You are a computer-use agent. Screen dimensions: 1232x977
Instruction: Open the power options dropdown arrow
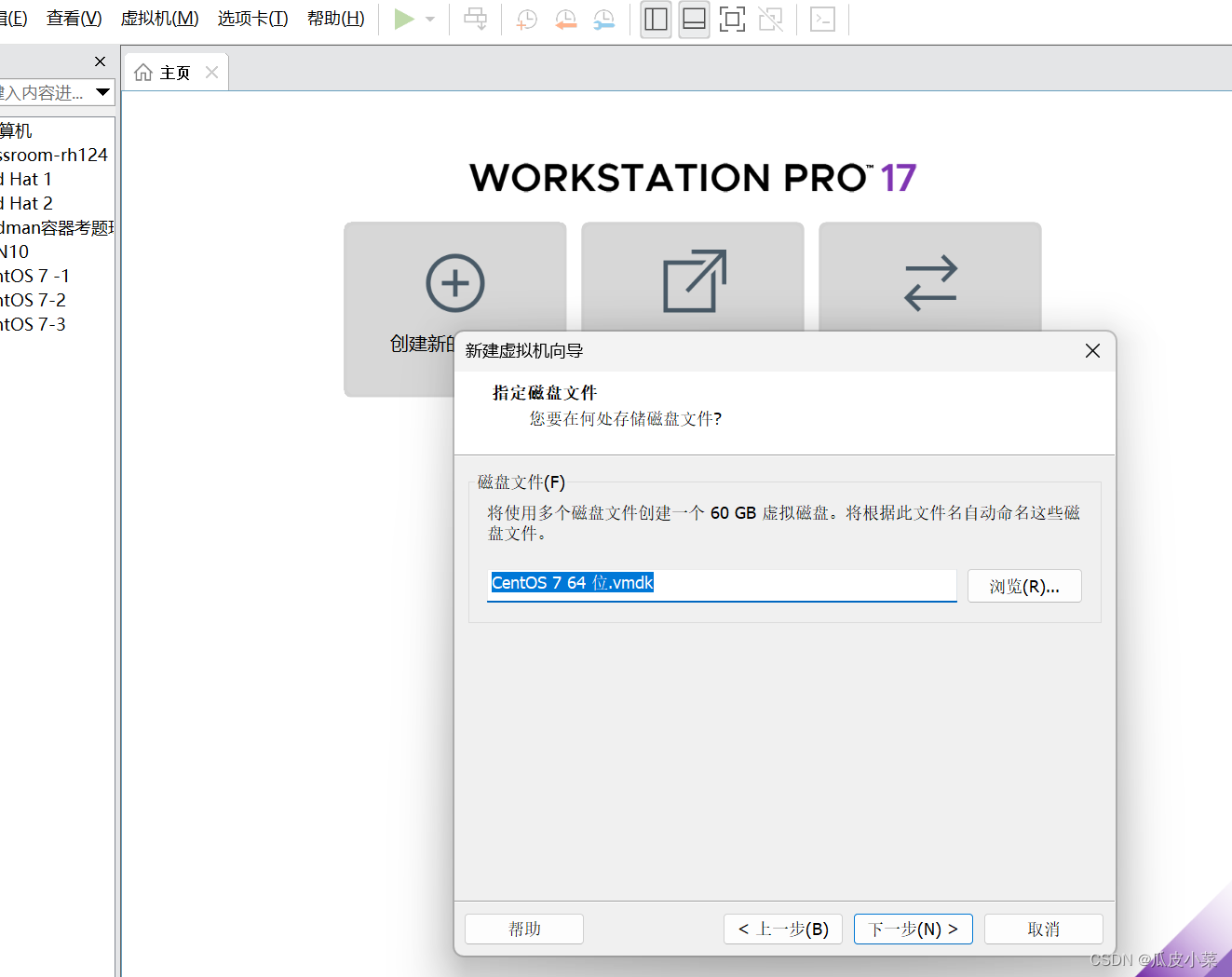[430, 20]
